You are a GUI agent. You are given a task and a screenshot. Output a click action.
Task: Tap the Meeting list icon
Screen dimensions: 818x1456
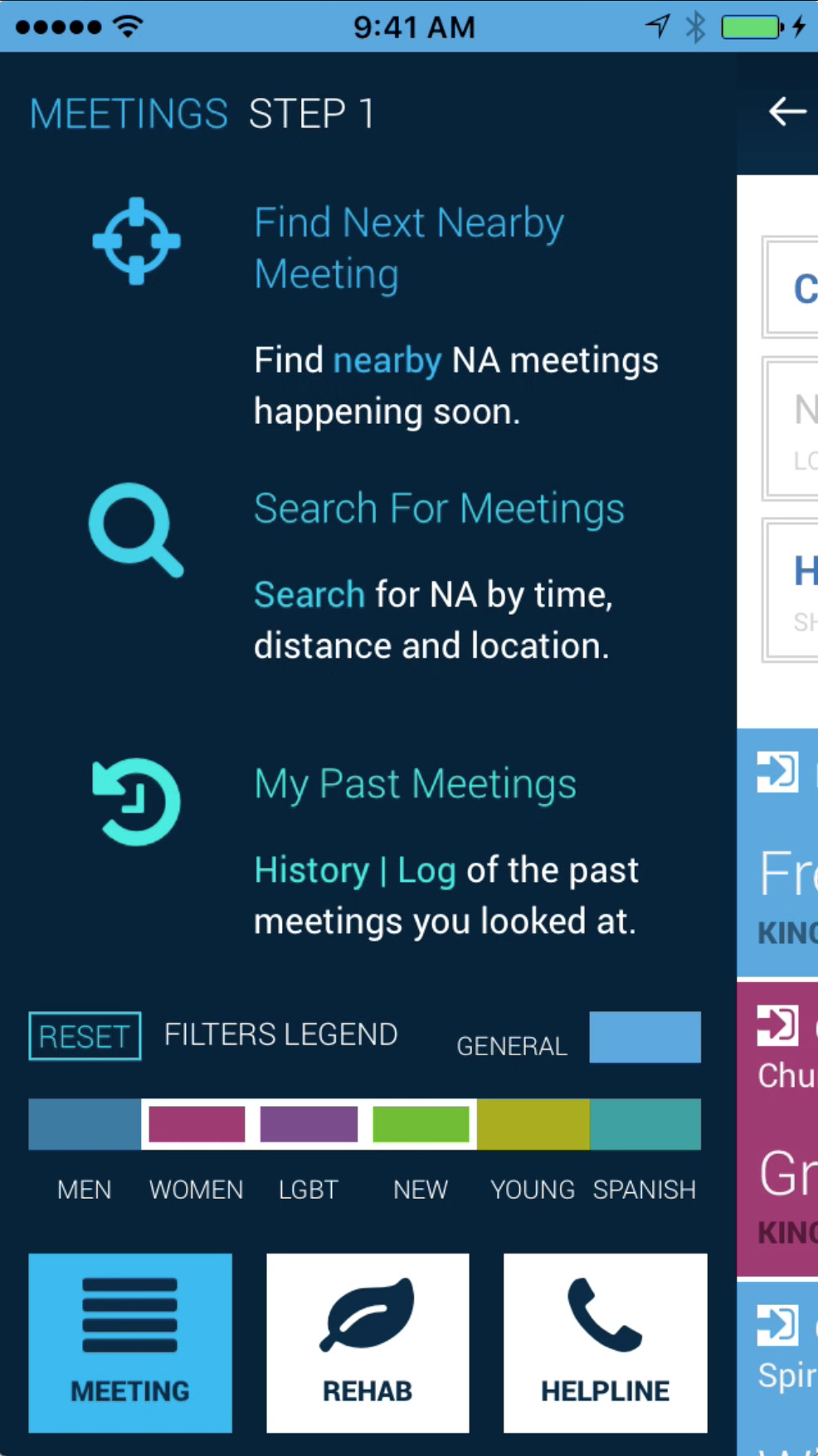click(x=130, y=1314)
